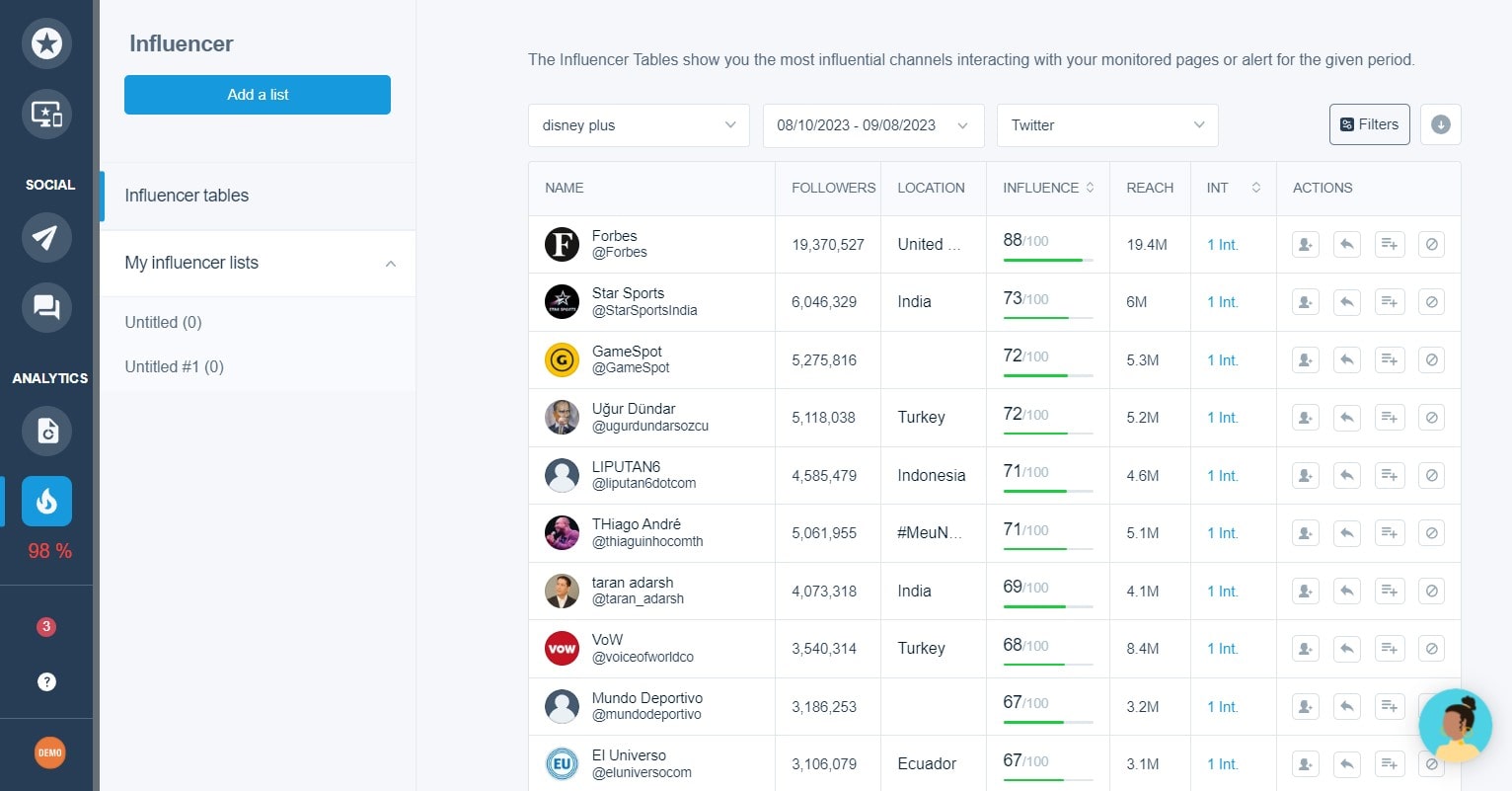Open Untitled #1 (0) influencer list
This screenshot has width=1512, height=791.
[174, 366]
